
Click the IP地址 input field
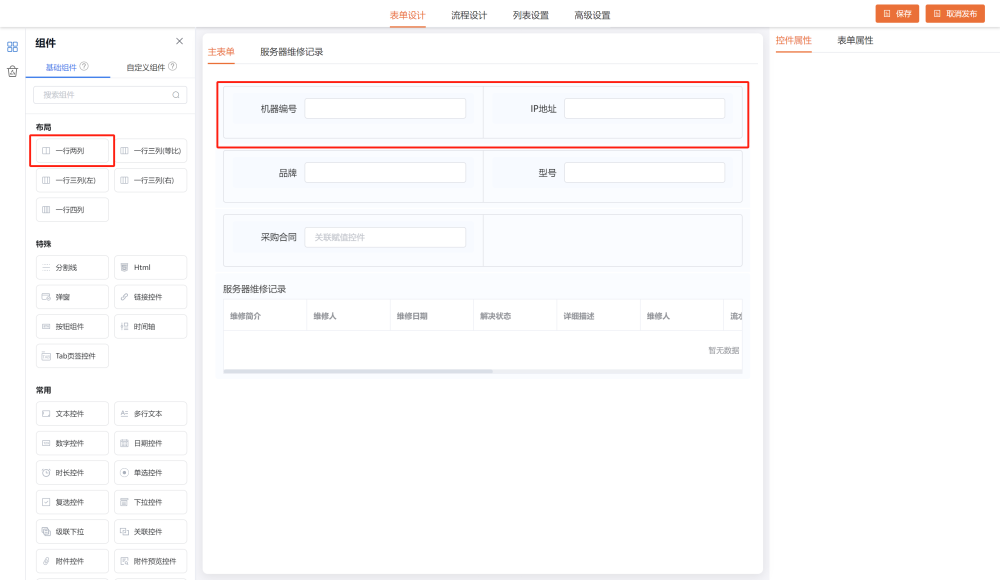644,109
